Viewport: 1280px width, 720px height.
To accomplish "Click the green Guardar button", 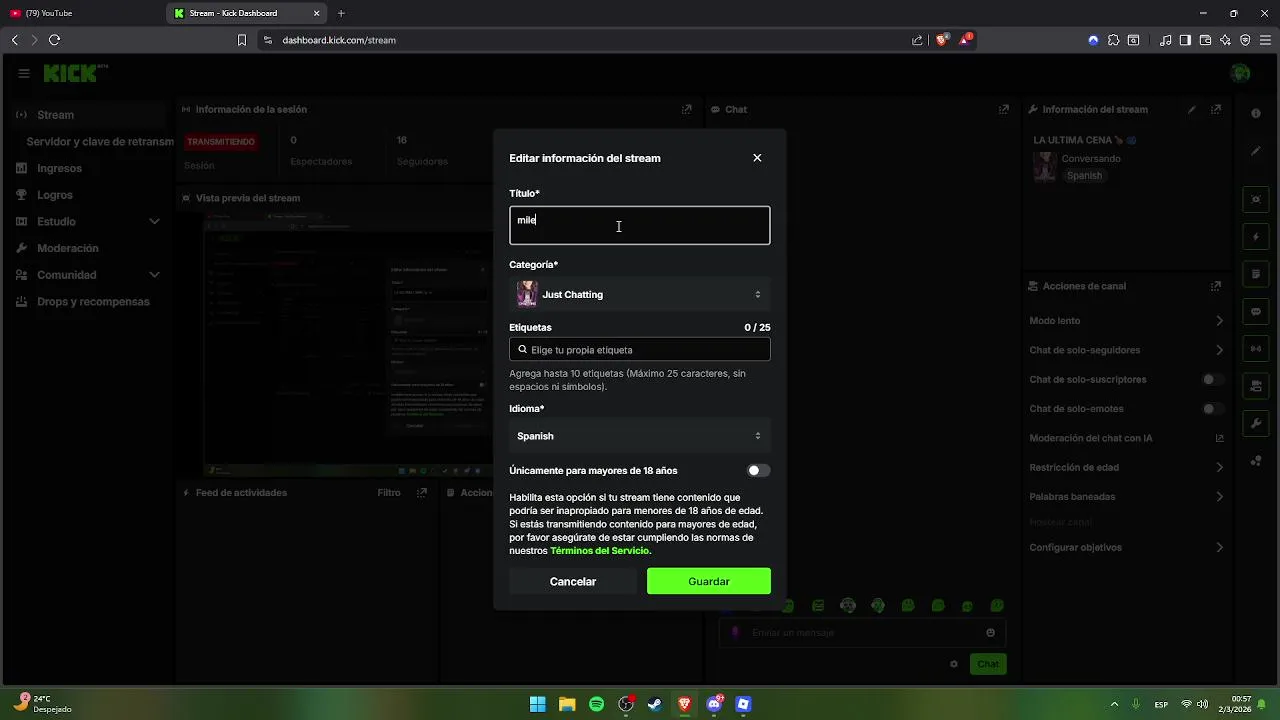I will click(x=709, y=581).
